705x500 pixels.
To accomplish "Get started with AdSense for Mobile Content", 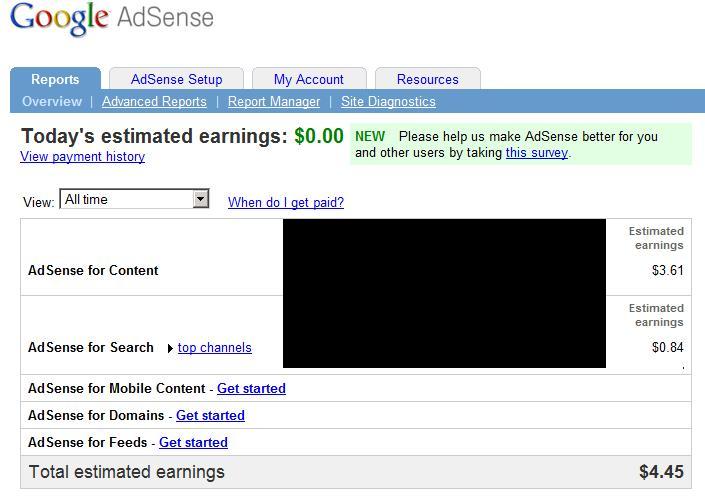I will click(251, 388).
